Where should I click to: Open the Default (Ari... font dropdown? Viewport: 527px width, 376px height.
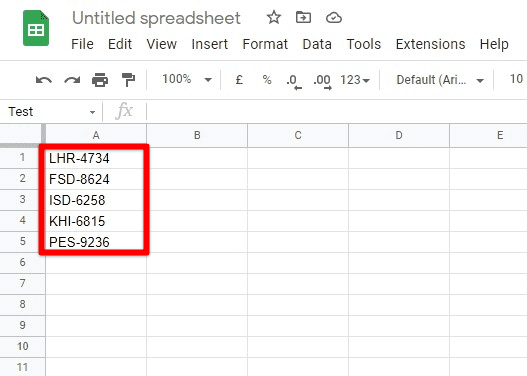click(x=440, y=80)
